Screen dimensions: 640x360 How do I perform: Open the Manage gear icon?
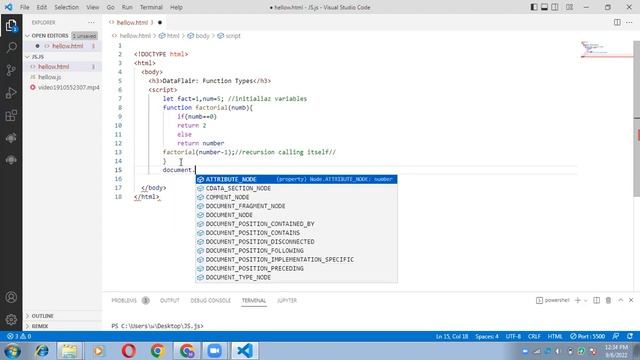(11, 320)
